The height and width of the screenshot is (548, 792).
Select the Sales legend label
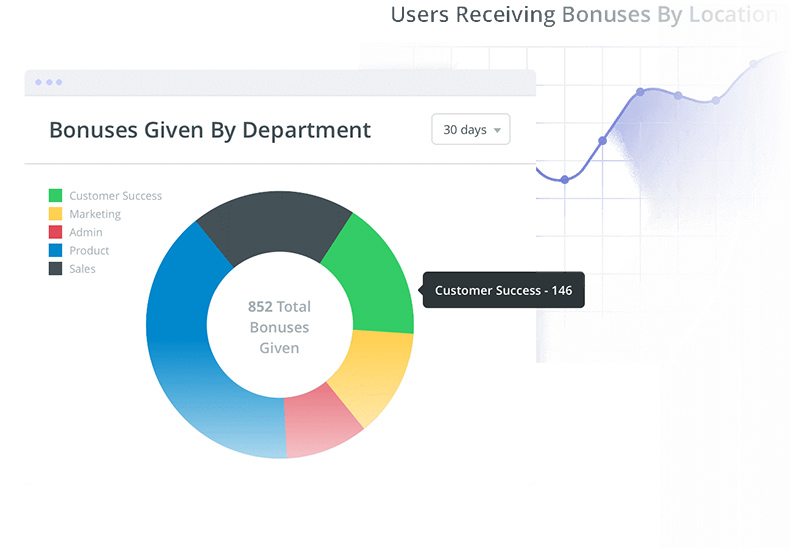click(x=82, y=269)
